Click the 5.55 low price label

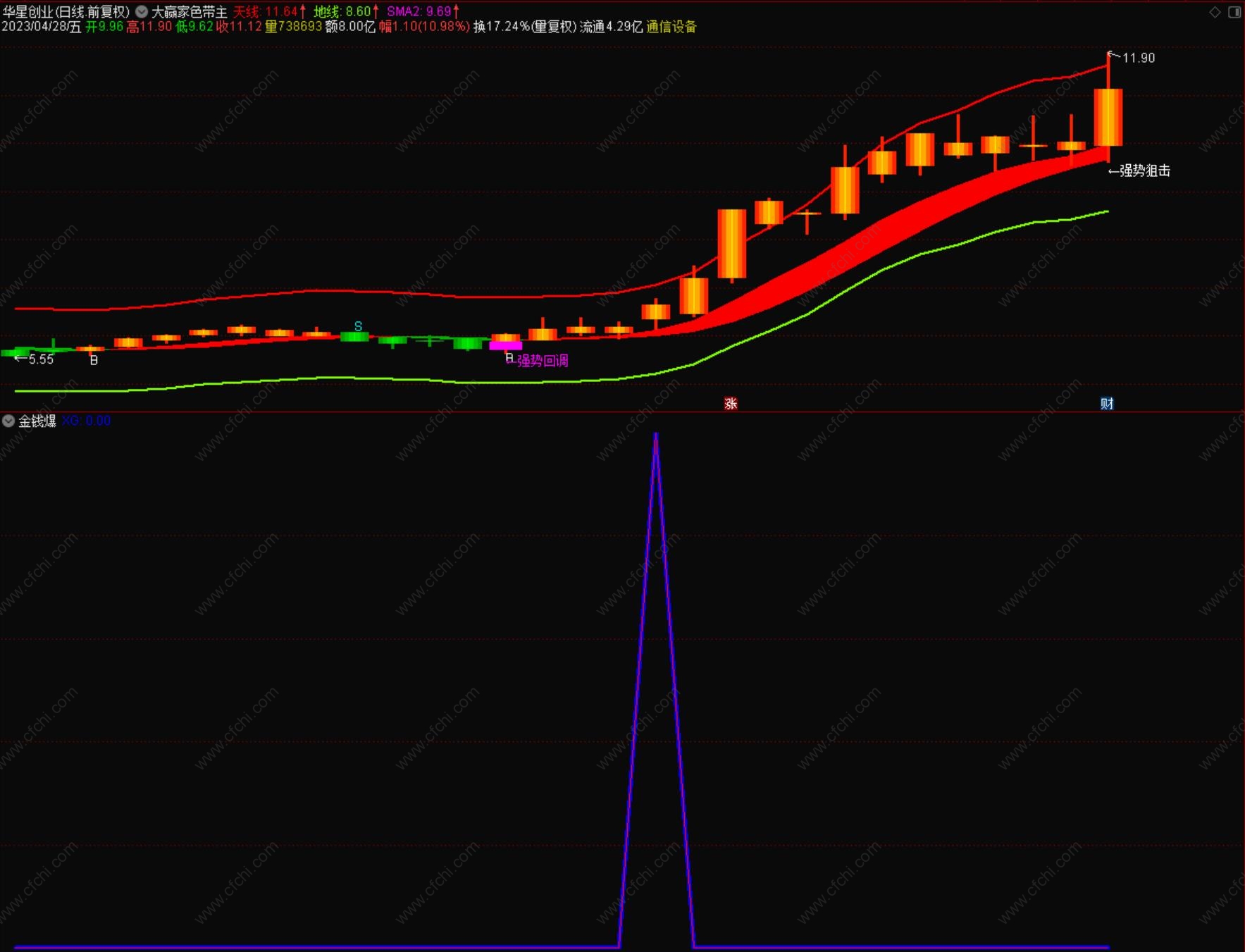coord(41,359)
